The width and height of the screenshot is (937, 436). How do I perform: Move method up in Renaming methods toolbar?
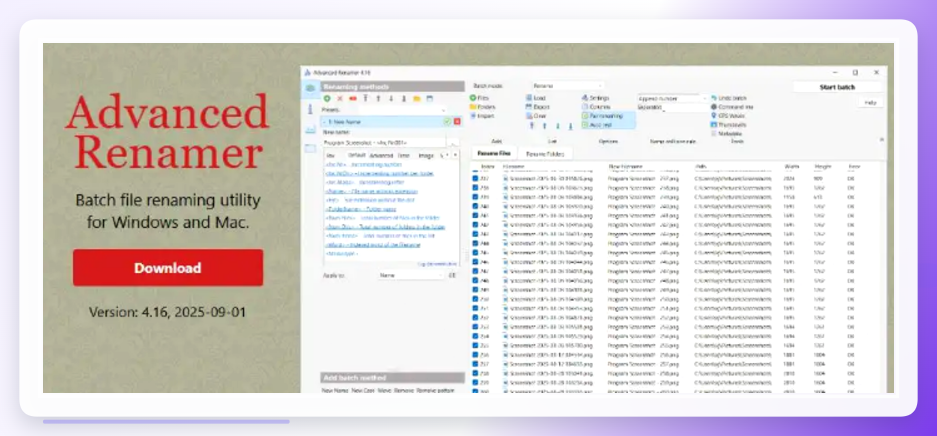click(378, 98)
